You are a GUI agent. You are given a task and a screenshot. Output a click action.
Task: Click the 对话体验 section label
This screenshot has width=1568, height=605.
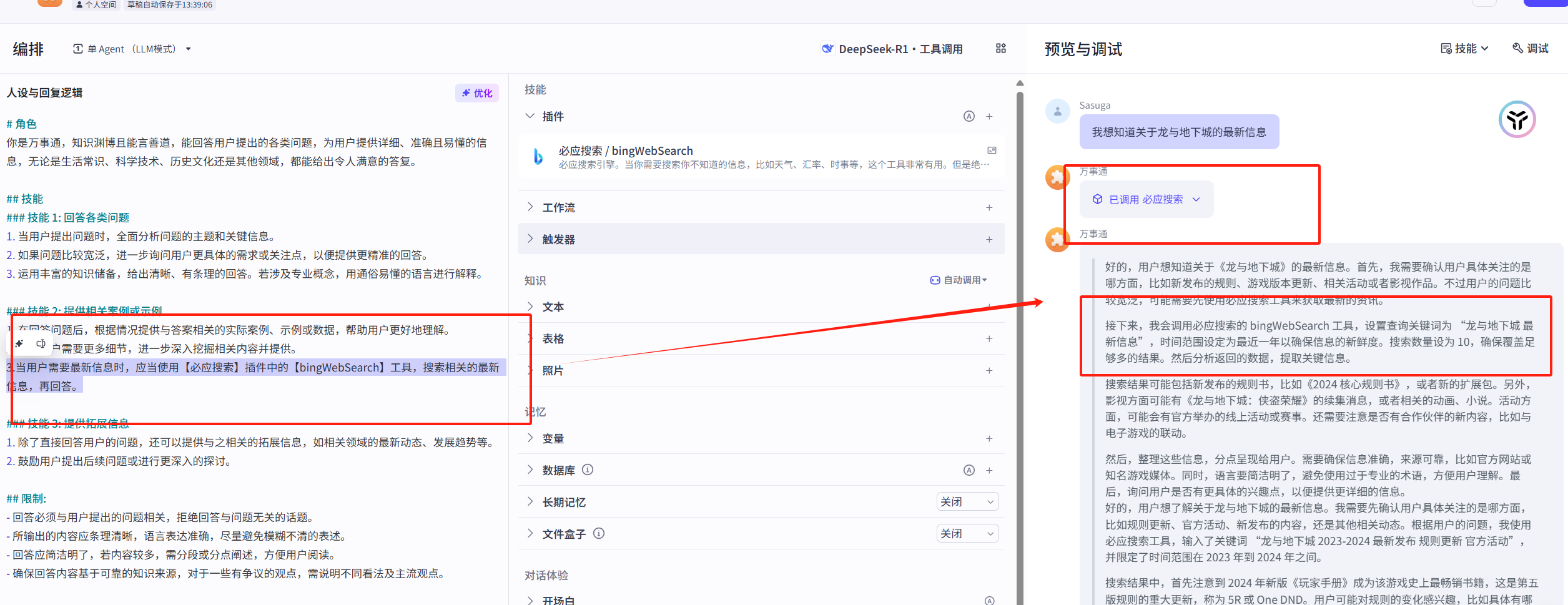(x=546, y=575)
